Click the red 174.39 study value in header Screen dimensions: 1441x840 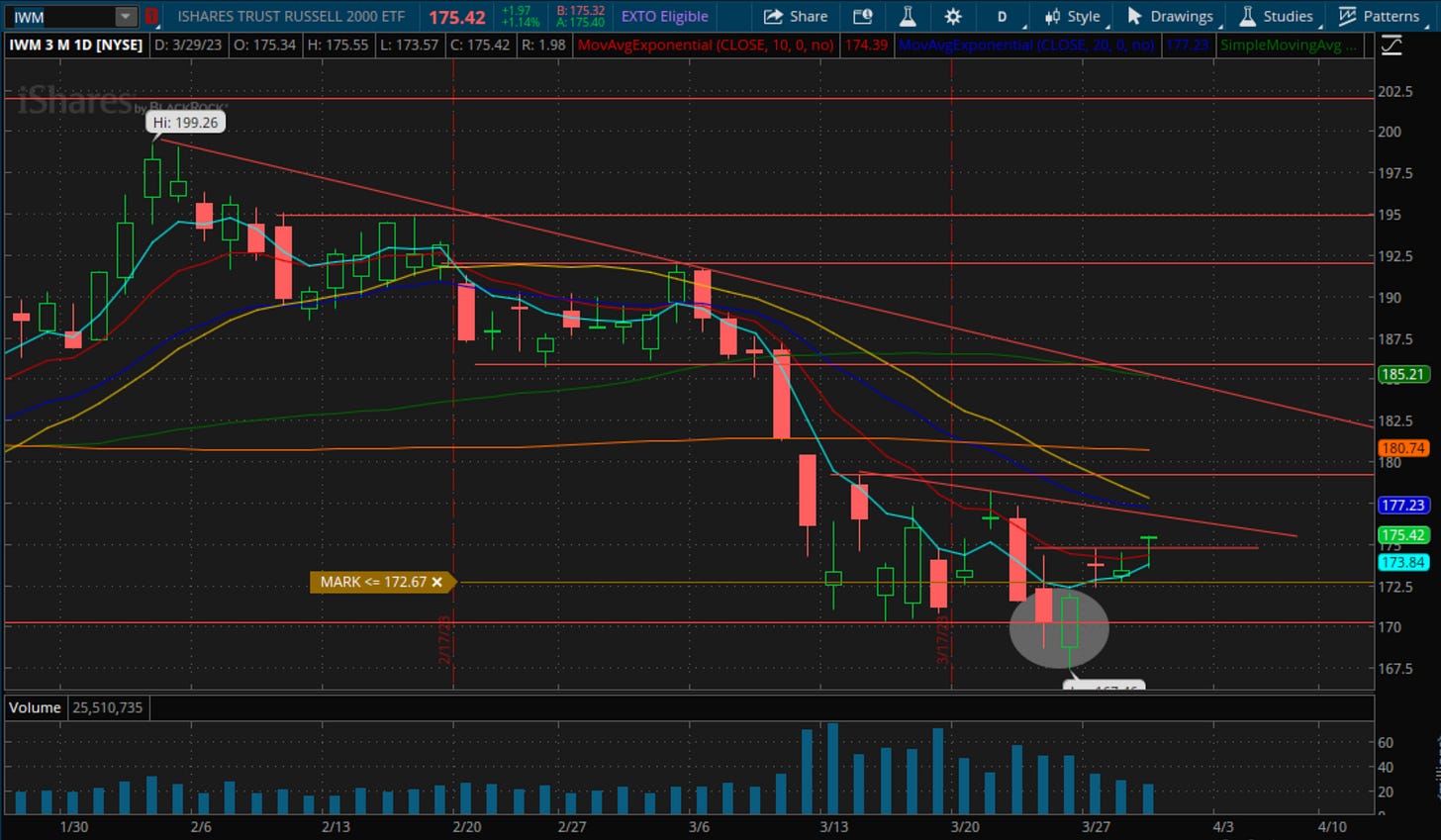pyautogui.click(x=866, y=45)
